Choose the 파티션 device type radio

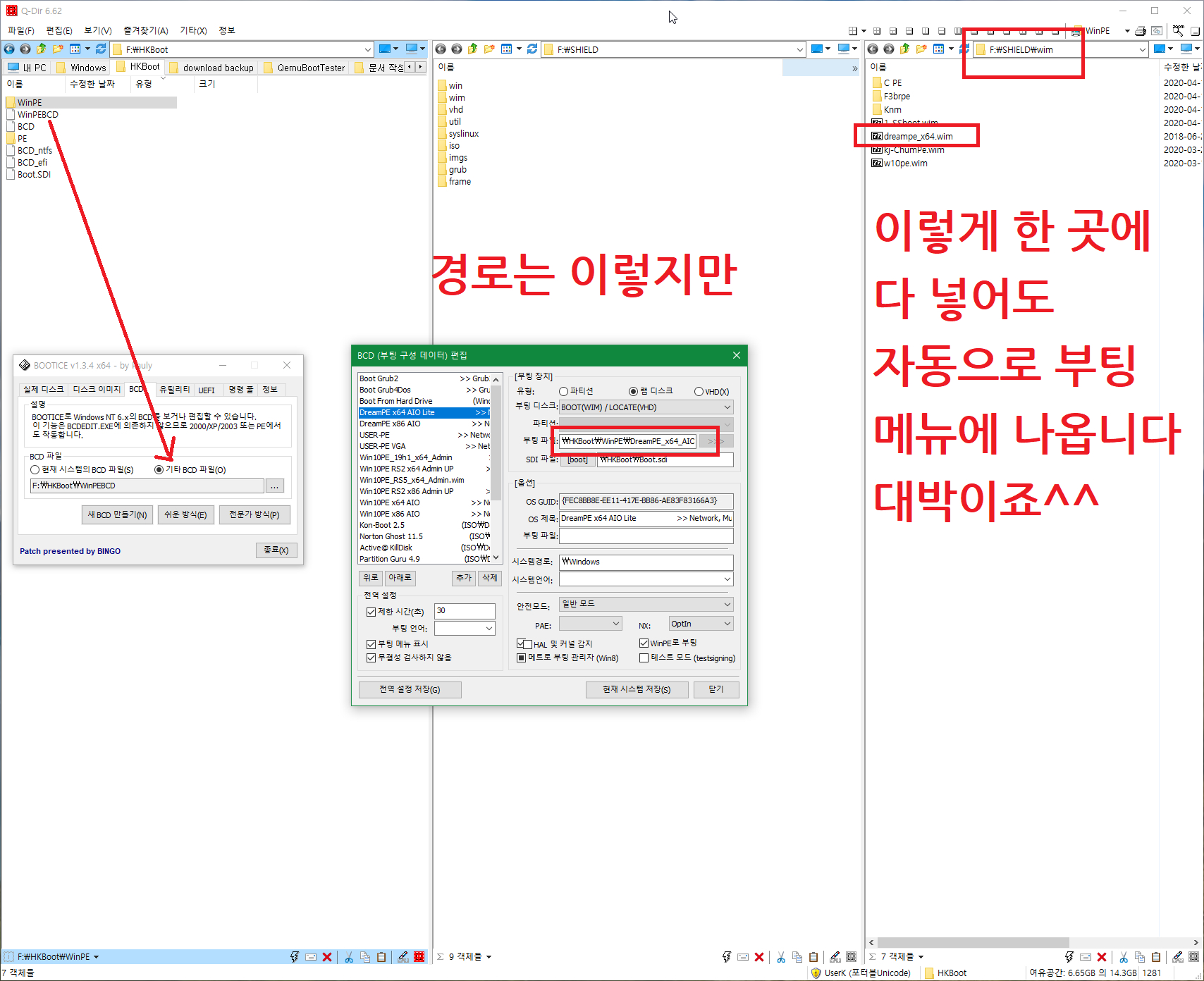coord(563,391)
